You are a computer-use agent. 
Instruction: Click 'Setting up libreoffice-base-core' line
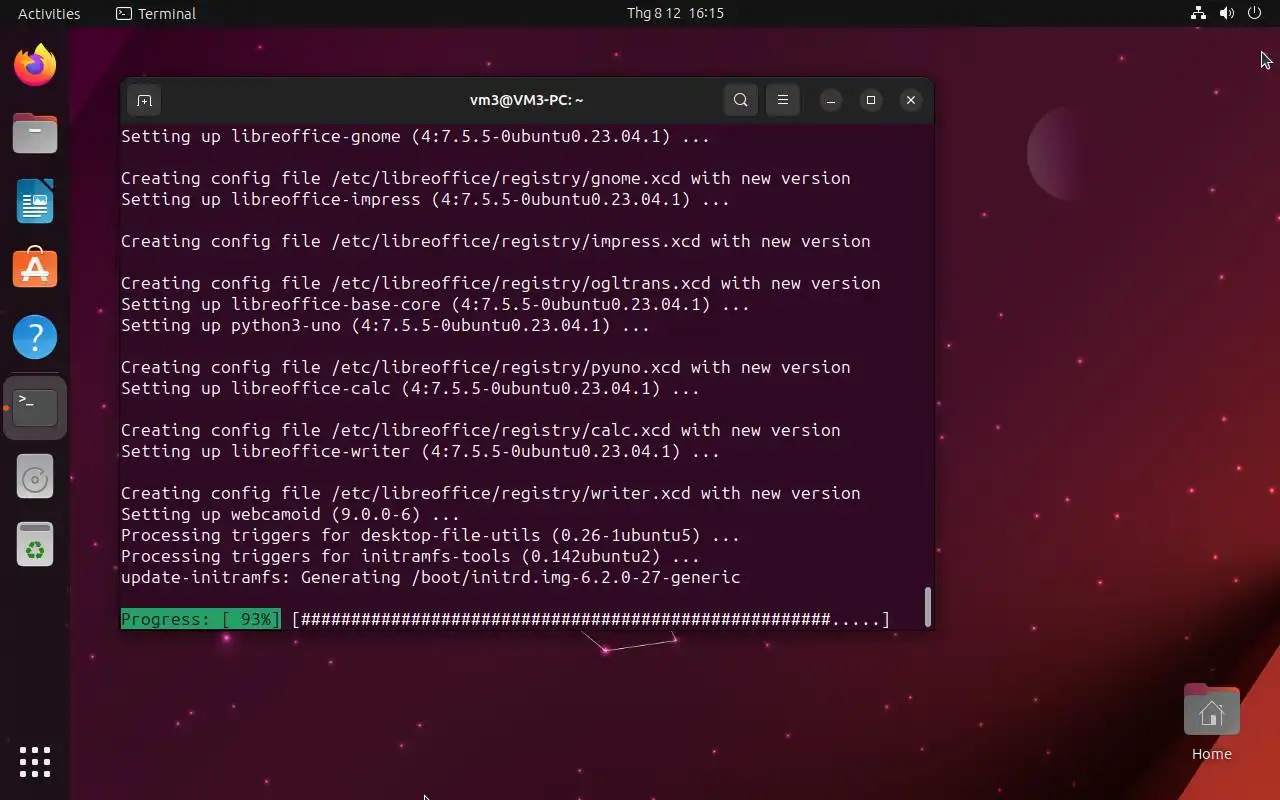[435, 304]
